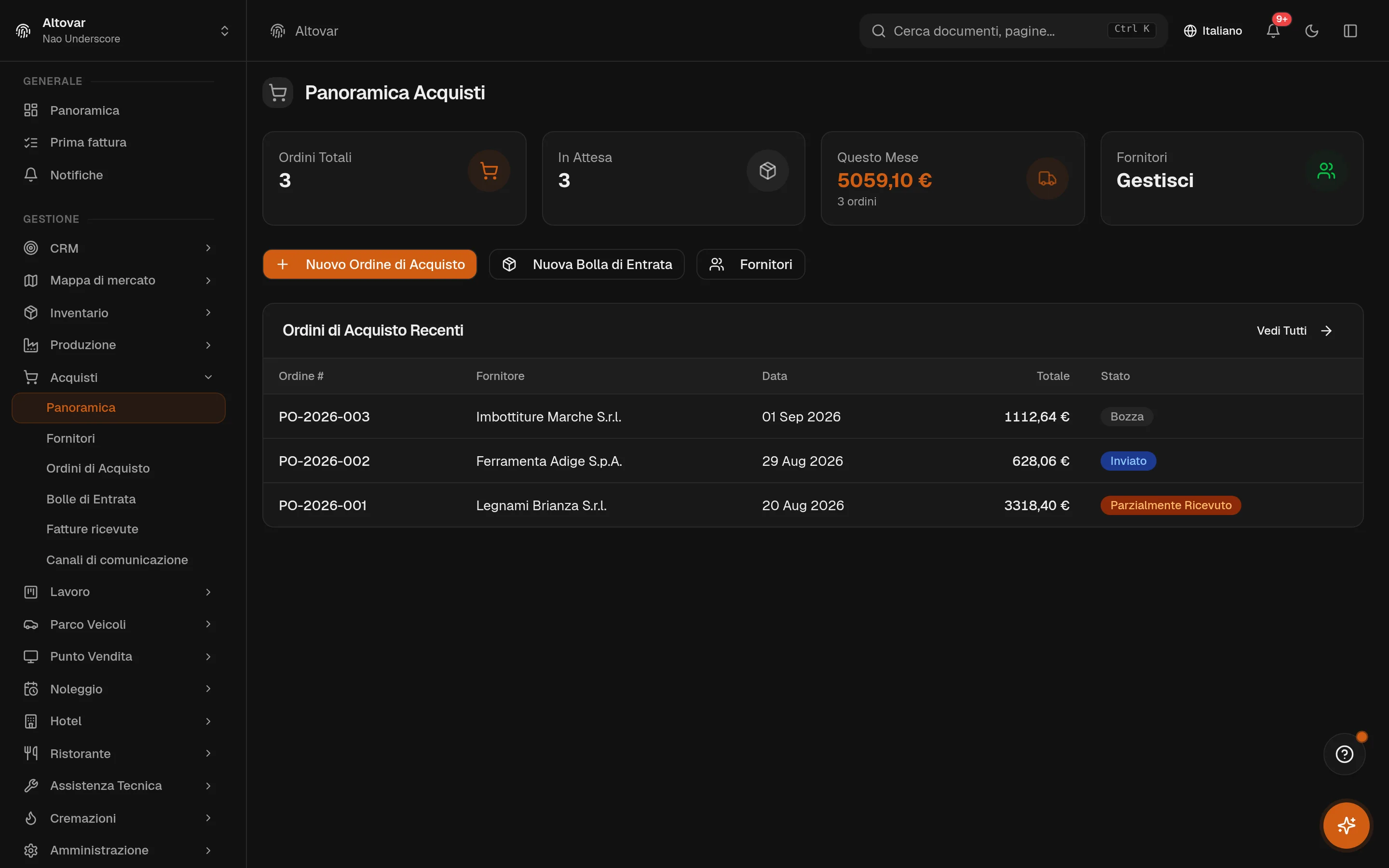Follow the Vedi Tutti link
Viewport: 1389px width, 868px height.
click(1294, 331)
